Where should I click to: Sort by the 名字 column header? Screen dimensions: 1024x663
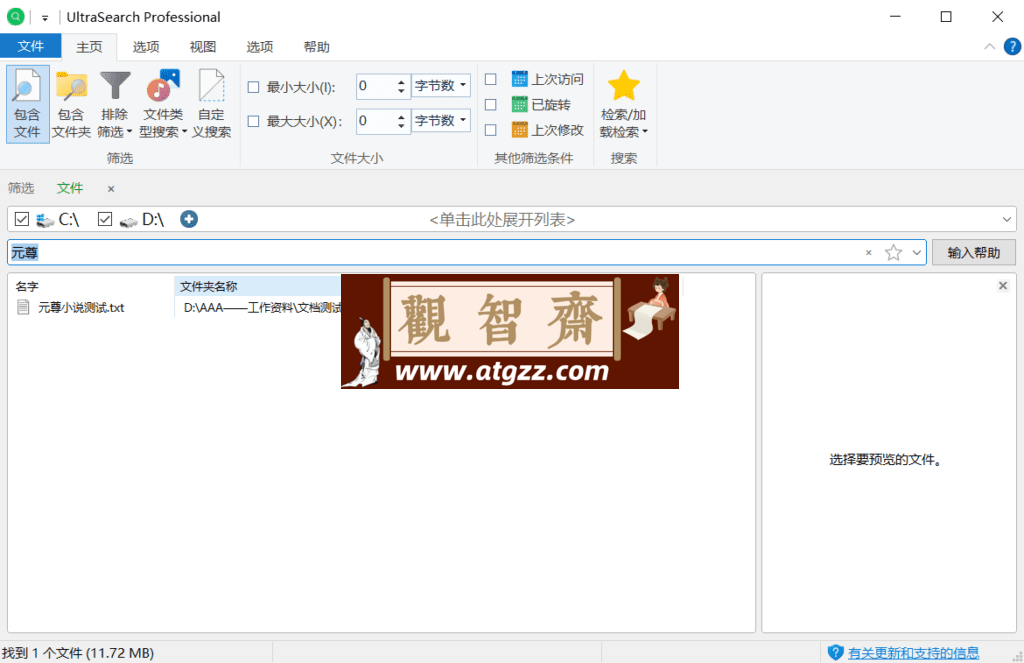pos(91,286)
